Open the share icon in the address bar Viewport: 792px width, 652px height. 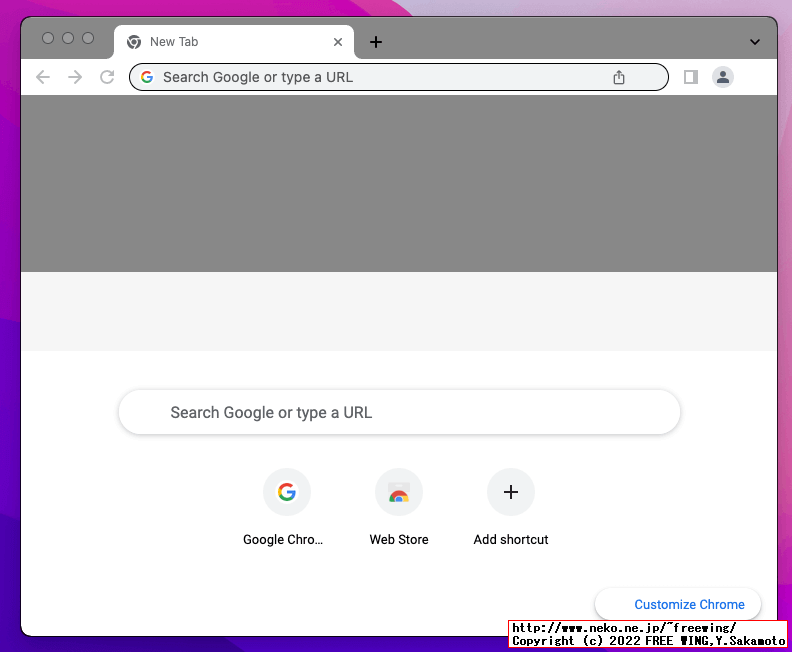pos(619,77)
